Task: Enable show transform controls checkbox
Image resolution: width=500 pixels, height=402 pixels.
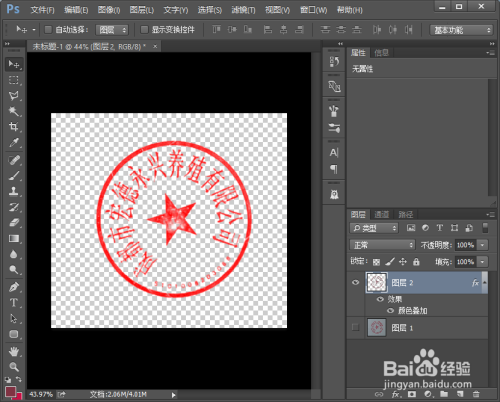Action: (x=144, y=30)
